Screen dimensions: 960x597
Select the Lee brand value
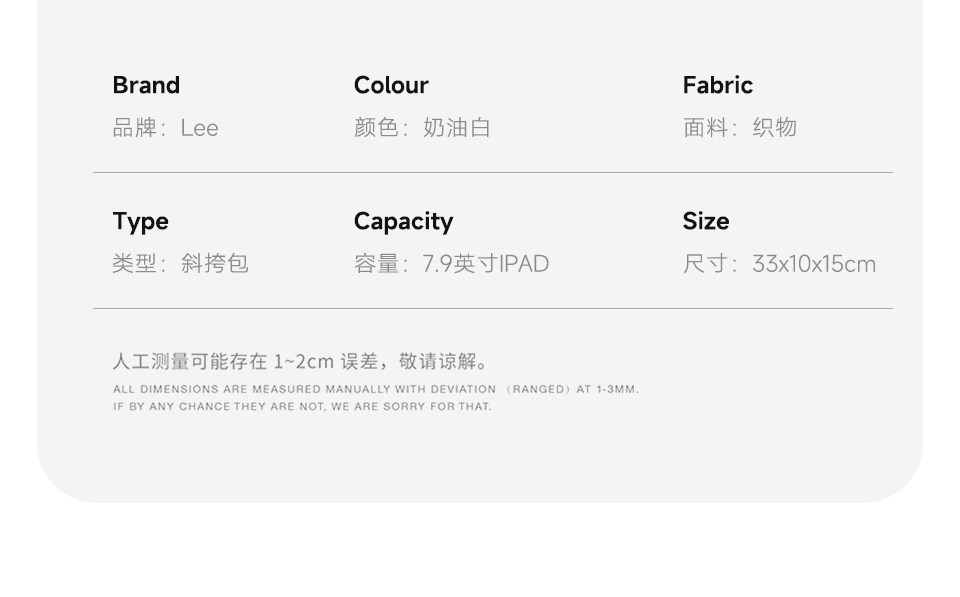199,128
